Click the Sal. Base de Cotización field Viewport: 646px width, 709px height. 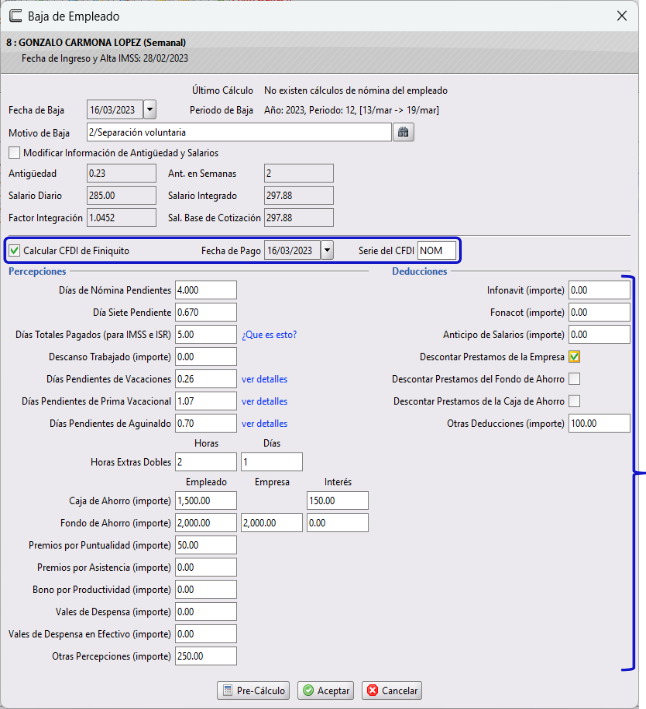coord(299,218)
